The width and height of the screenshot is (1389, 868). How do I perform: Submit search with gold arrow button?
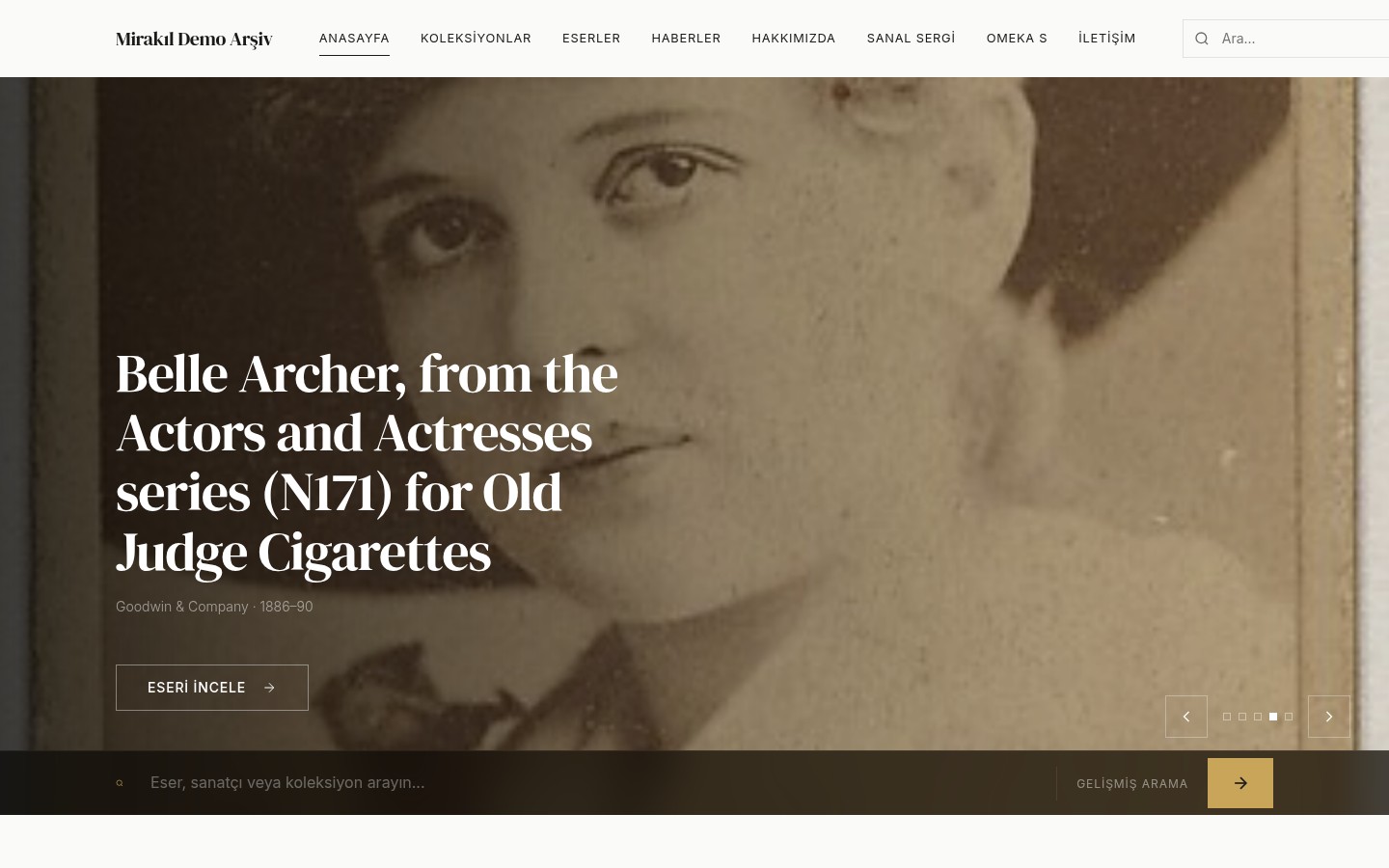click(1240, 783)
